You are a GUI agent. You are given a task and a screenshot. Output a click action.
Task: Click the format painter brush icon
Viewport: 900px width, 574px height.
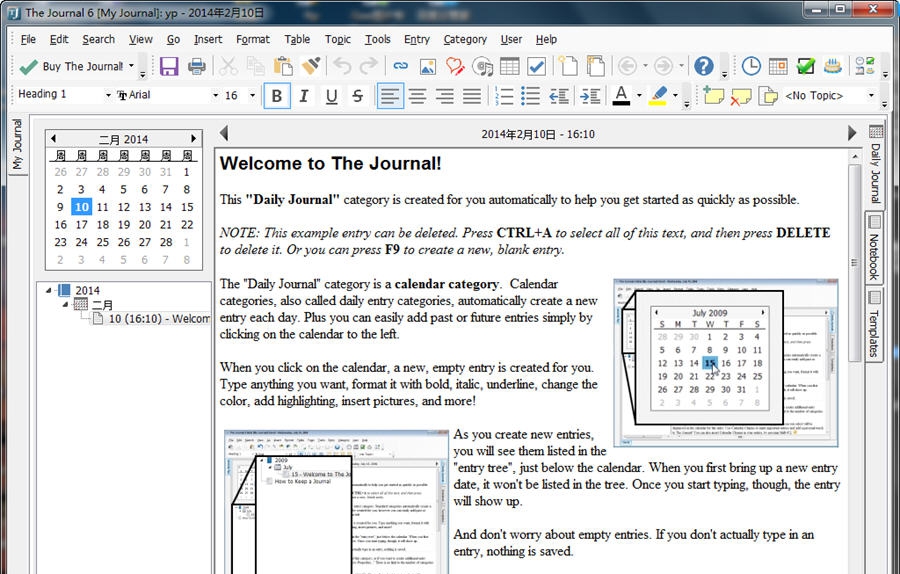click(x=311, y=67)
